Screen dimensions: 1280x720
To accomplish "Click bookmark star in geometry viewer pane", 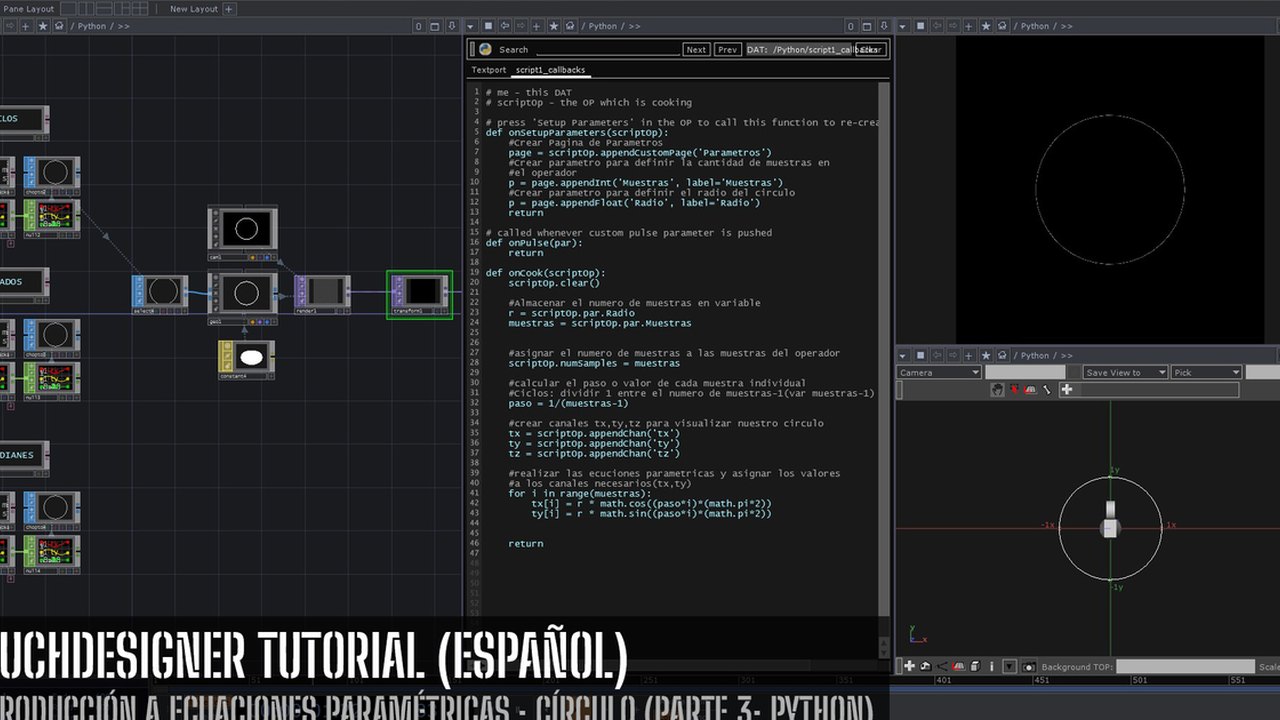I will 986,356.
